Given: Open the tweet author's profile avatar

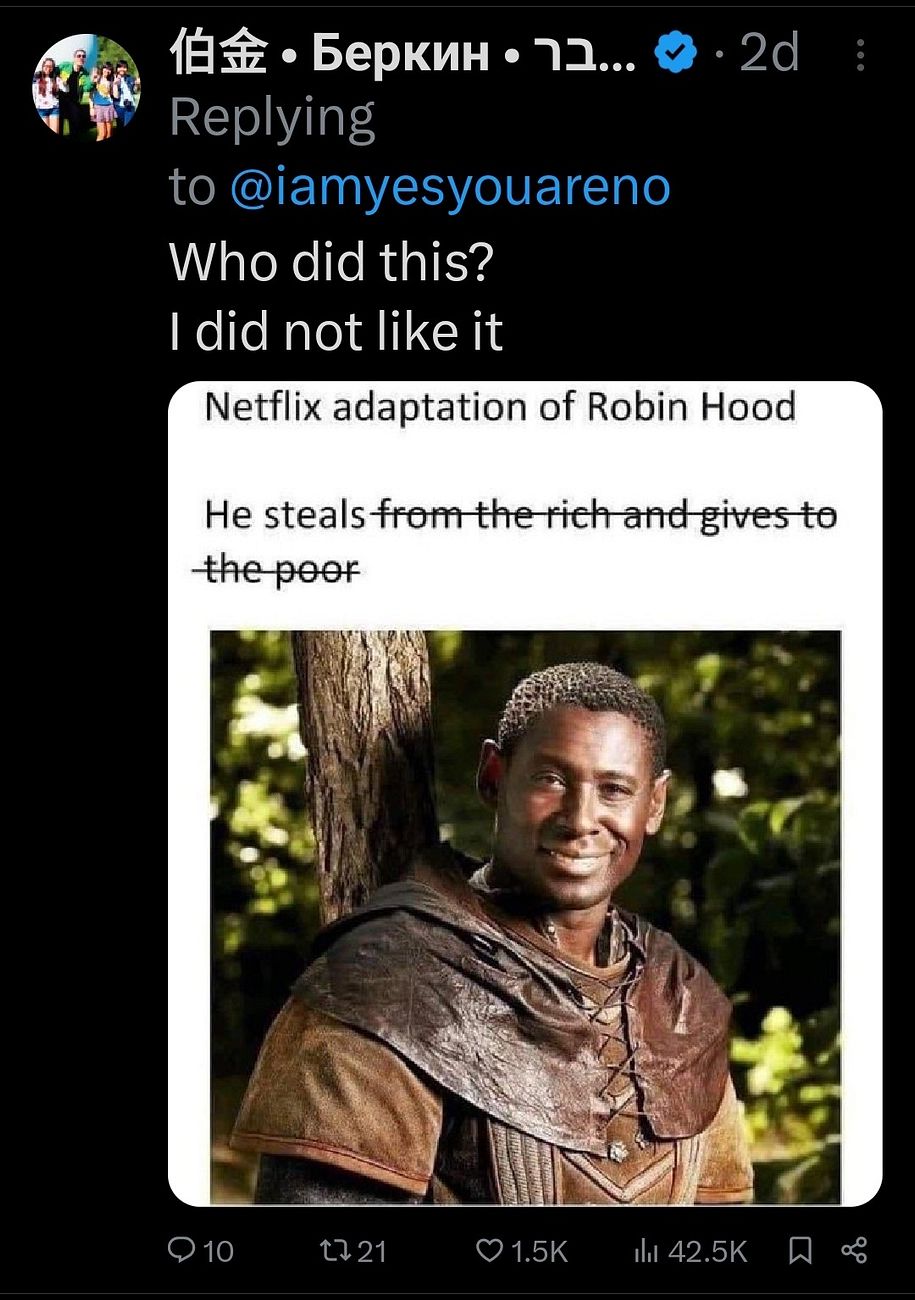Looking at the screenshot, I should (x=86, y=87).
